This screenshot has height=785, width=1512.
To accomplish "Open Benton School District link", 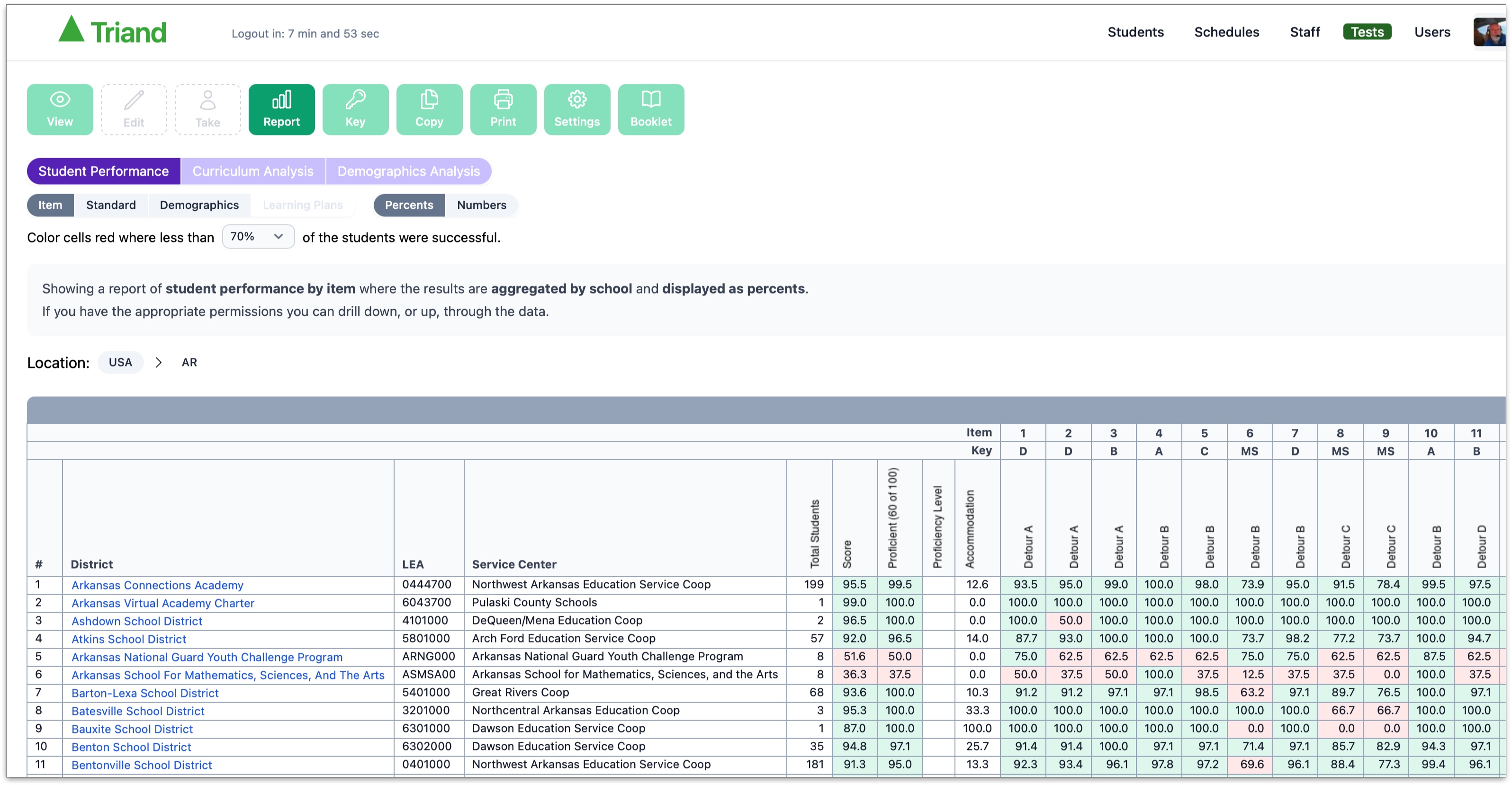I will tap(132, 748).
